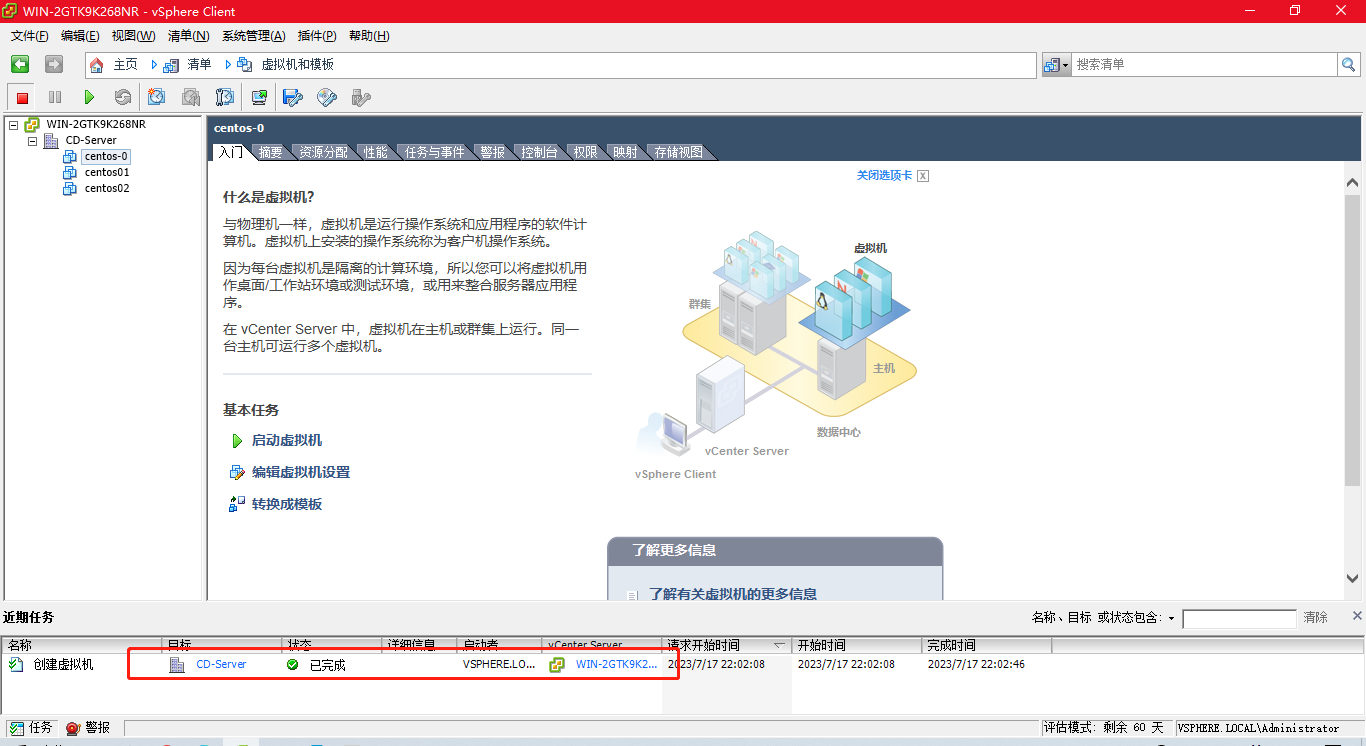This screenshot has height=746, width=1366.
Task: Select centos-0 in the inventory tree
Action: 106,156
